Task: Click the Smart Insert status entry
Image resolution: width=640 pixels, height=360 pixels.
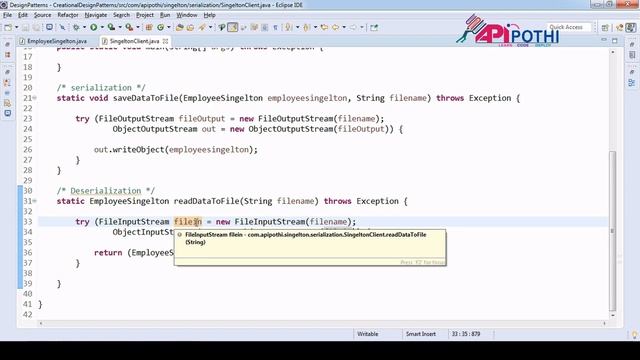Action: pyautogui.click(x=421, y=334)
